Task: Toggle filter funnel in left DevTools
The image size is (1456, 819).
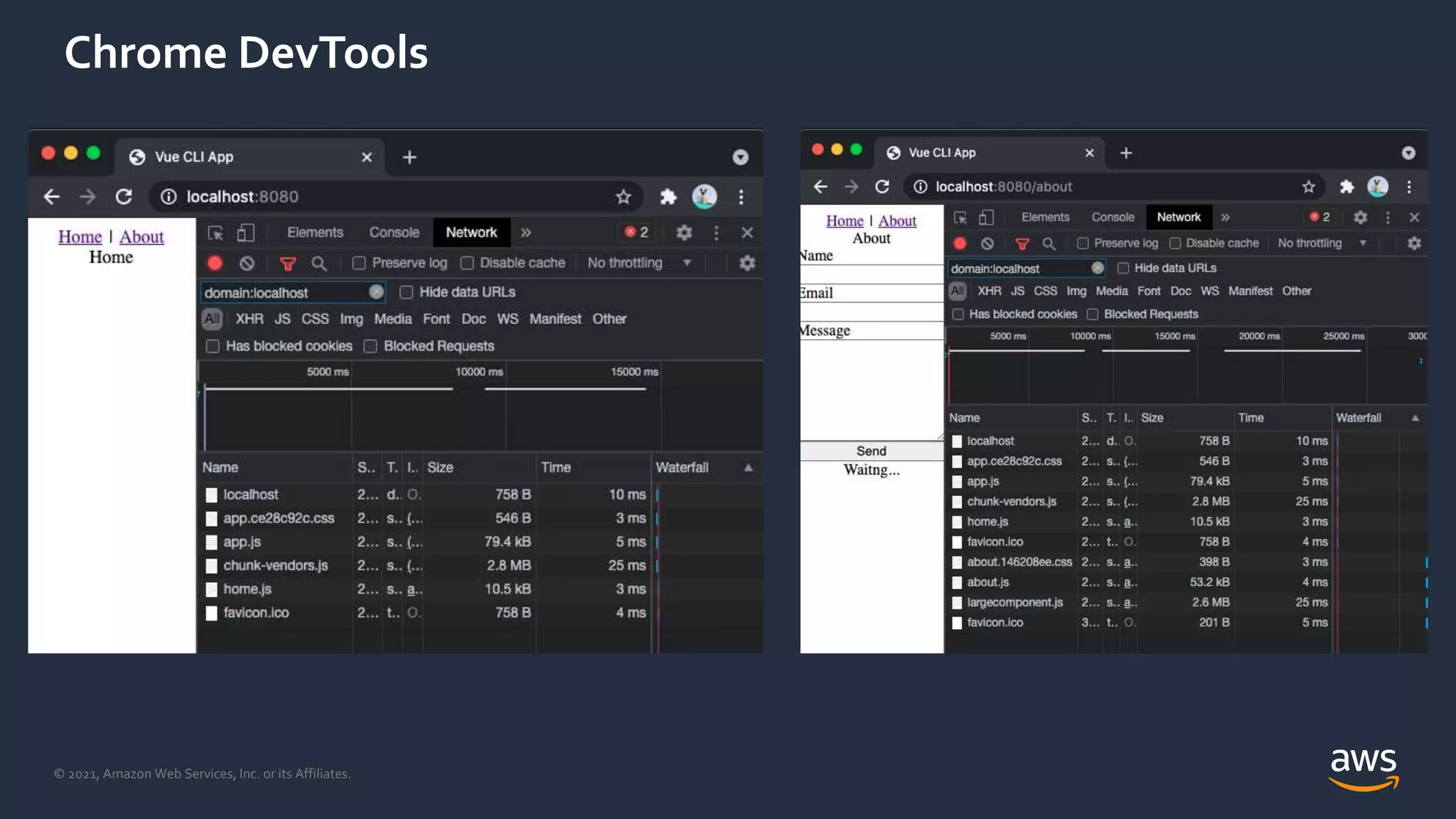Action: [x=288, y=264]
